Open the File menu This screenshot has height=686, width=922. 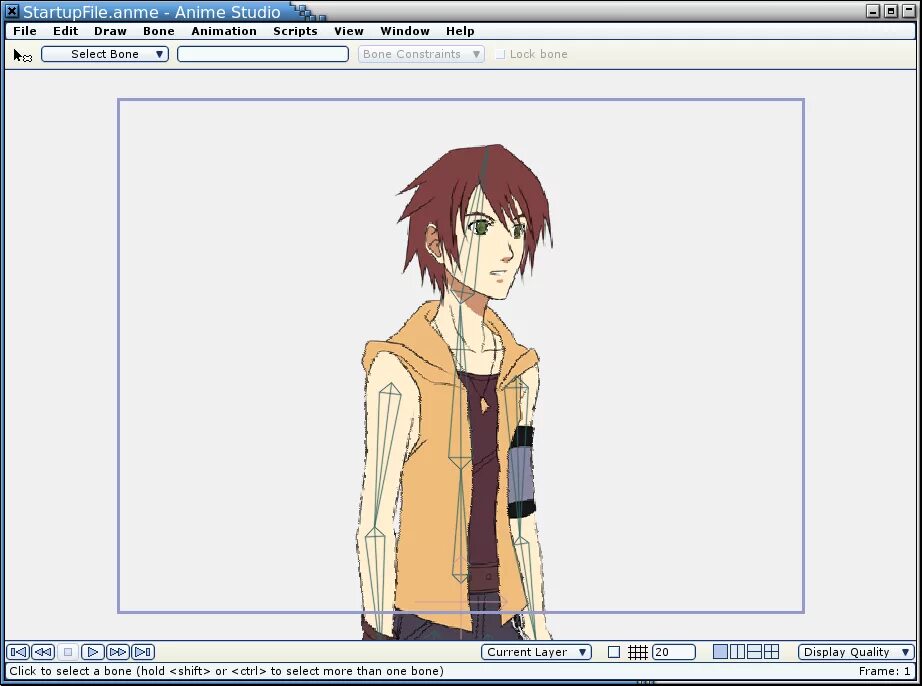[25, 31]
